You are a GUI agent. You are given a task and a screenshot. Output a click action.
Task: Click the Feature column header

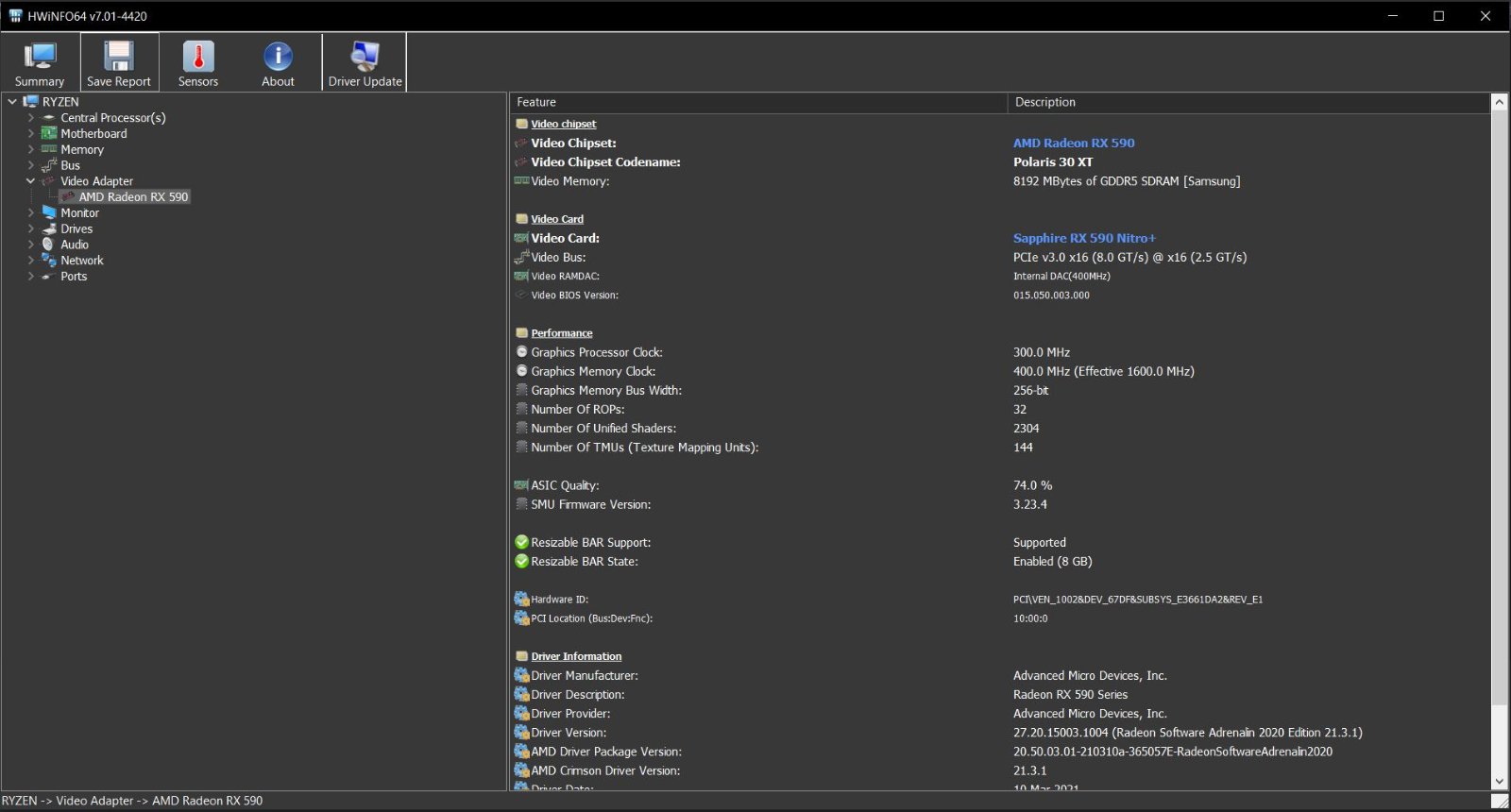tap(758, 102)
